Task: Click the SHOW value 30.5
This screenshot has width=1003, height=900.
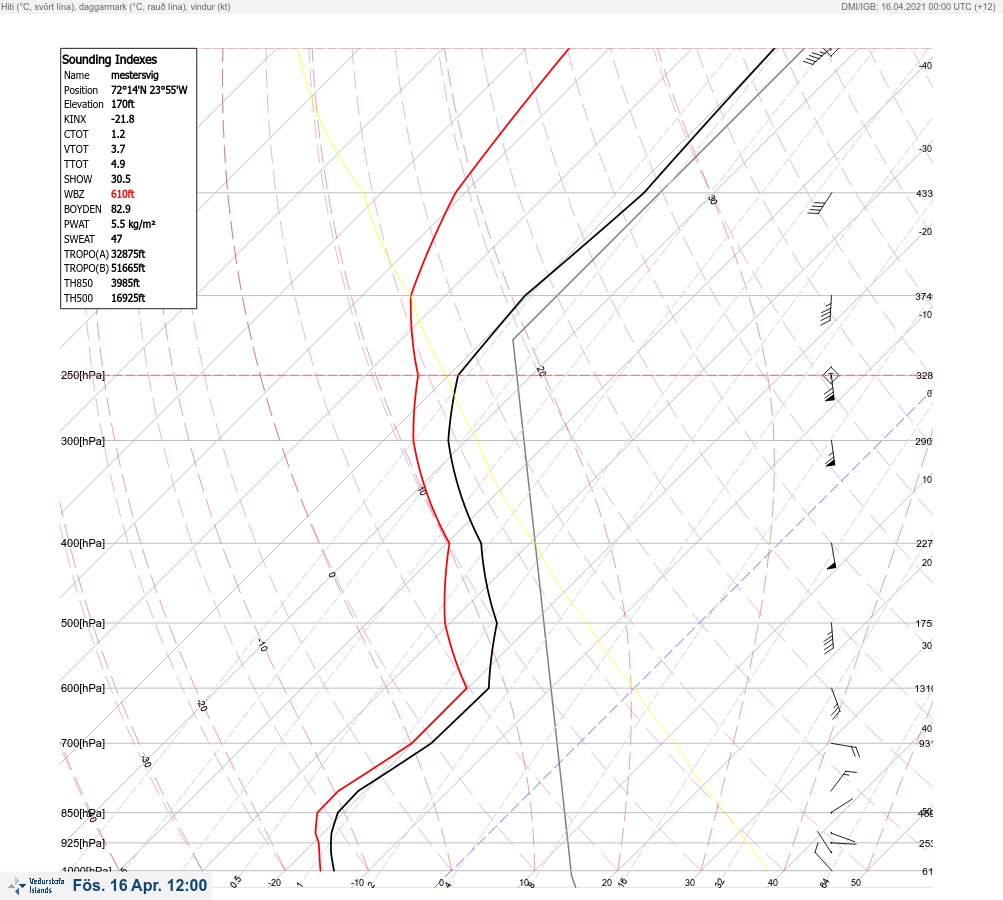Action: coord(120,179)
